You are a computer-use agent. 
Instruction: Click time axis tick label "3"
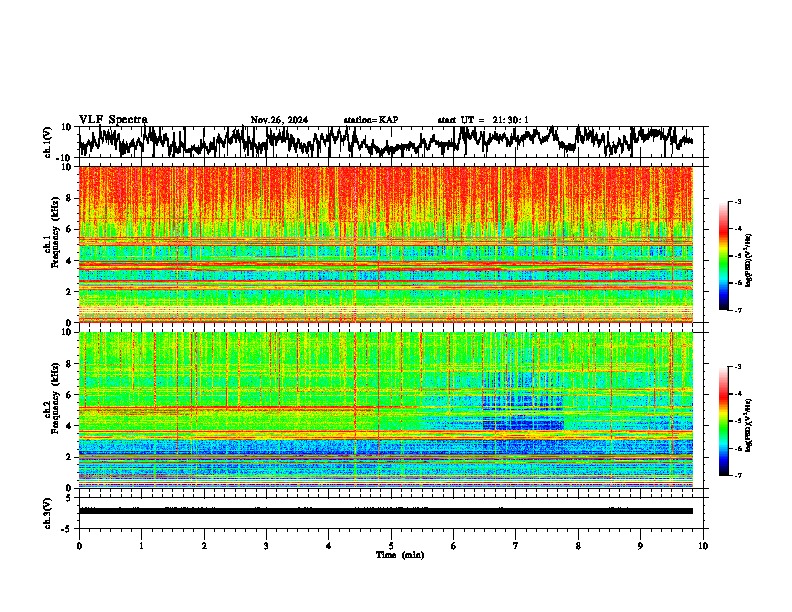pos(266,546)
